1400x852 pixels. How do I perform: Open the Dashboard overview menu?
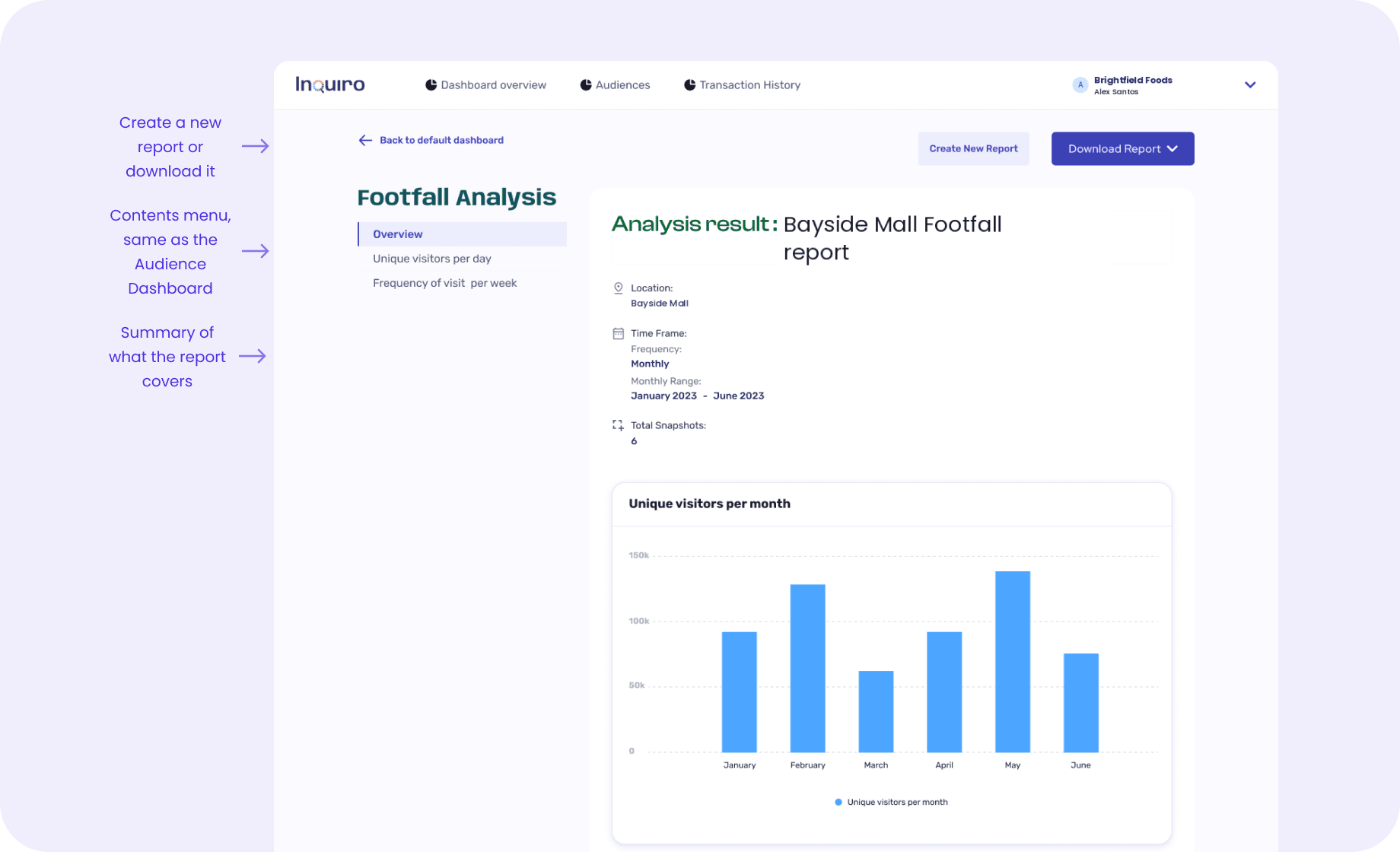(x=485, y=85)
